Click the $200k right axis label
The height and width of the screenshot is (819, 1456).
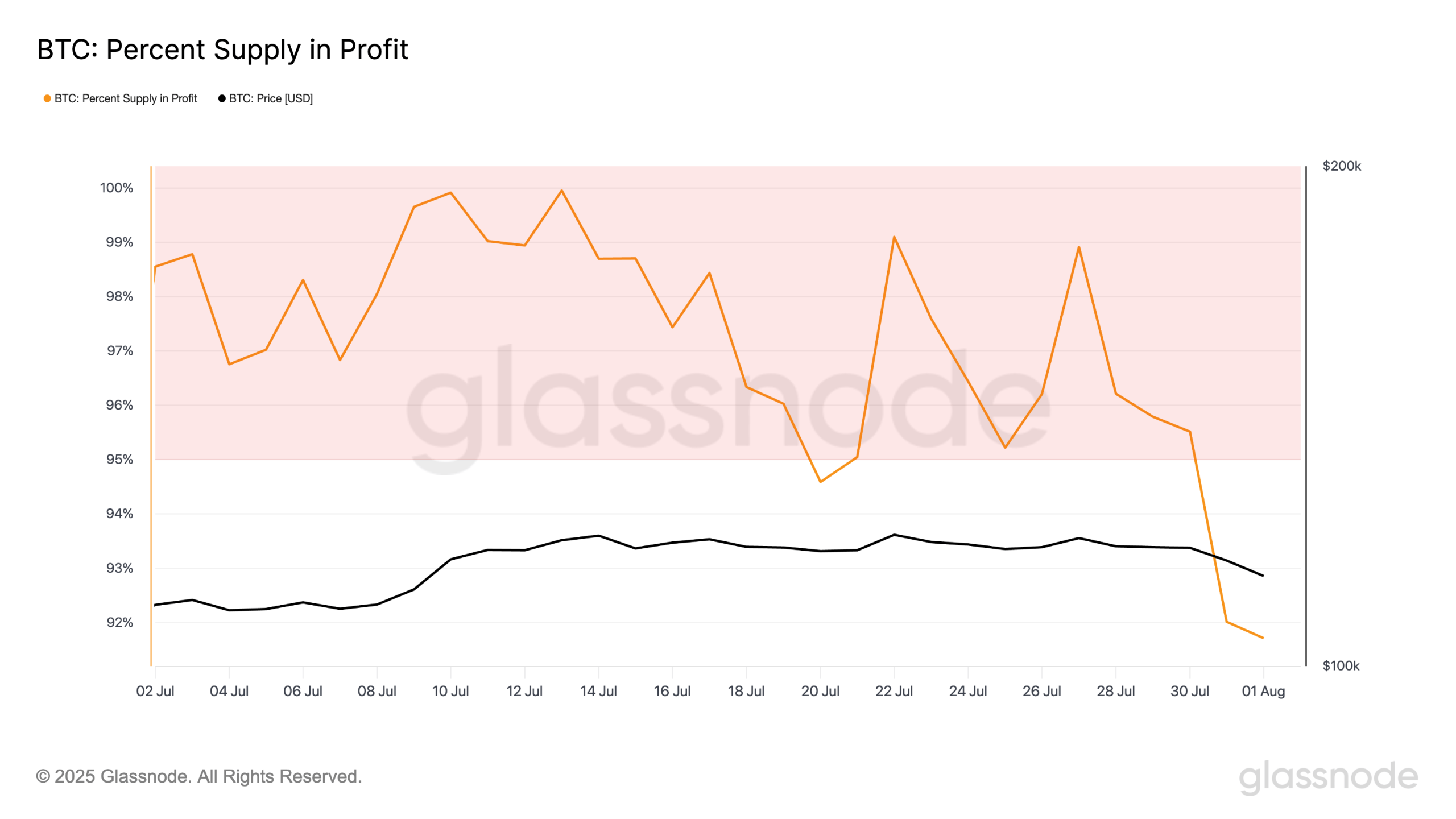pos(1342,166)
